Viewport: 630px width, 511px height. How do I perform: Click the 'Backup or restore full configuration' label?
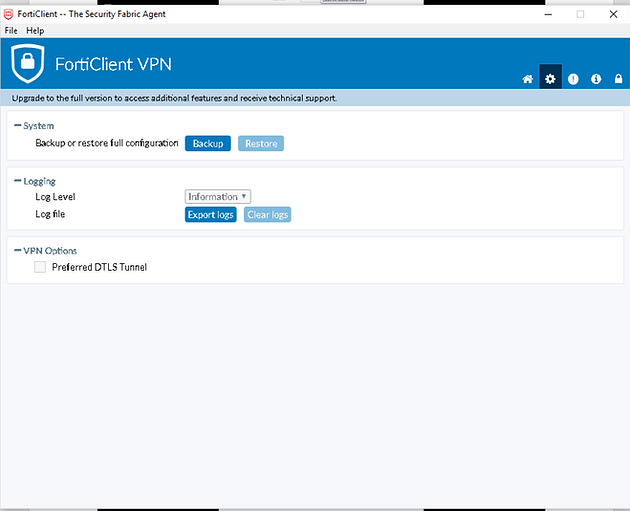(107, 143)
